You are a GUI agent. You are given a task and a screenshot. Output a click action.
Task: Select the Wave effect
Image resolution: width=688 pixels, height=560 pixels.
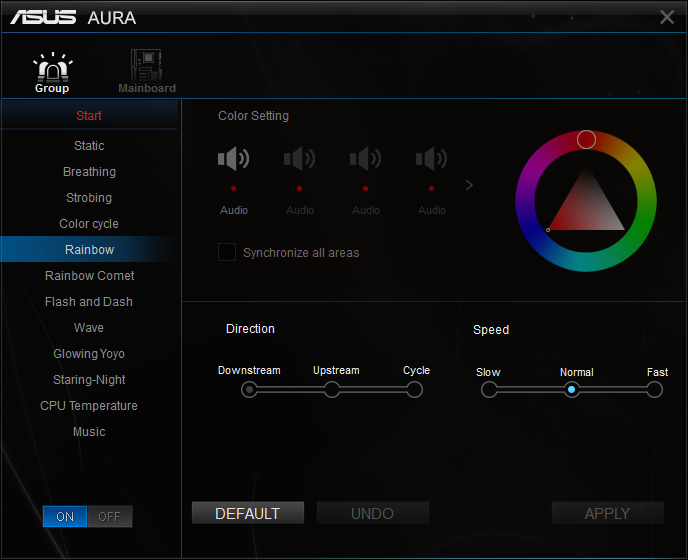tap(89, 328)
